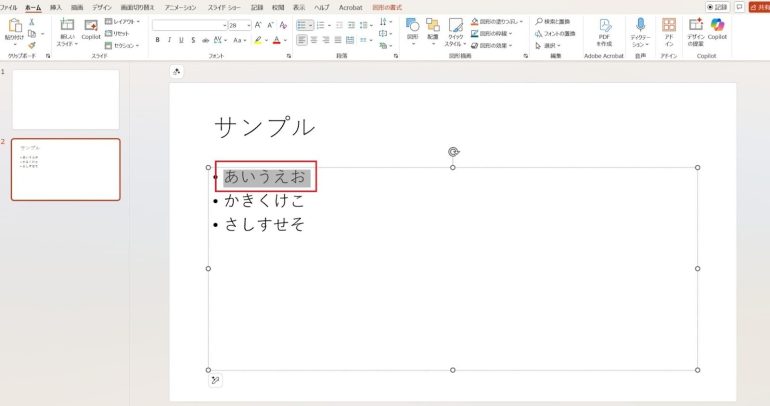Screen dimensions: 770x406
Task: Open the Layout (レイアウト) dropdown
Action: point(124,20)
